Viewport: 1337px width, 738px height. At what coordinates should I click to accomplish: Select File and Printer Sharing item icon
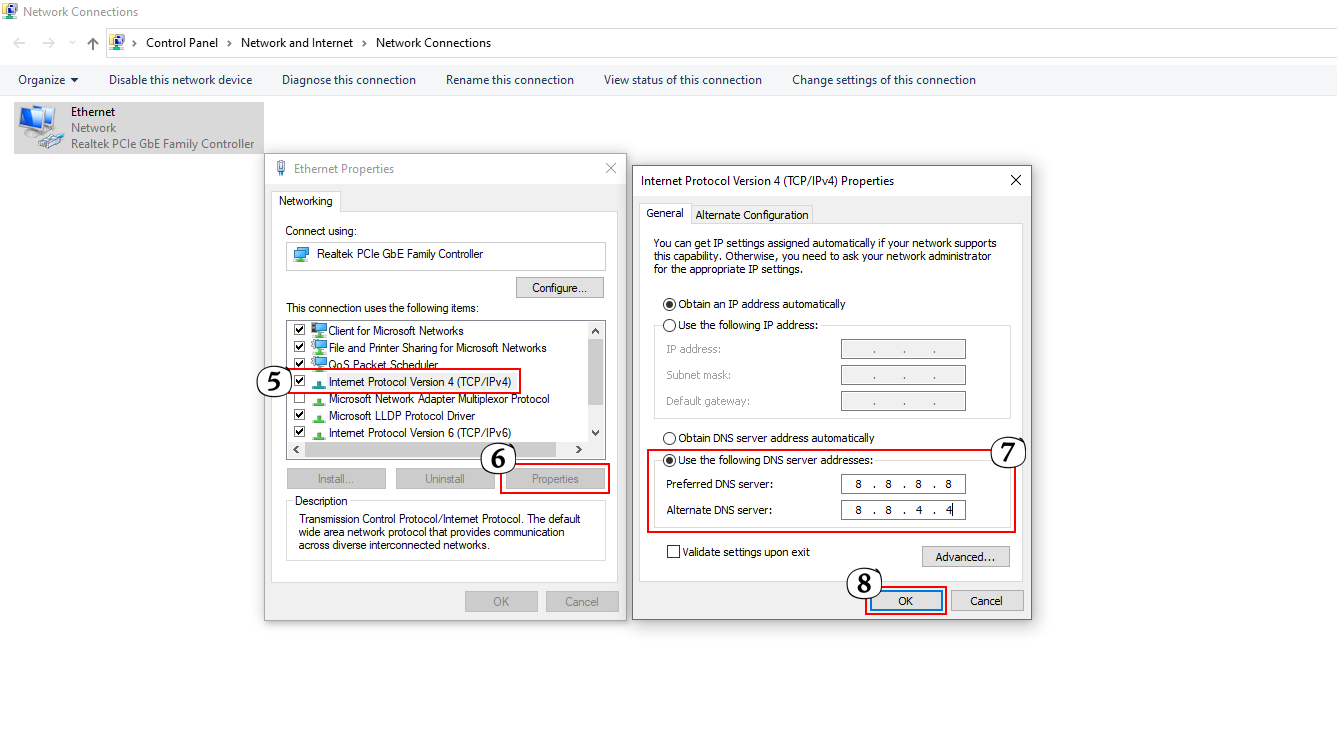319,347
